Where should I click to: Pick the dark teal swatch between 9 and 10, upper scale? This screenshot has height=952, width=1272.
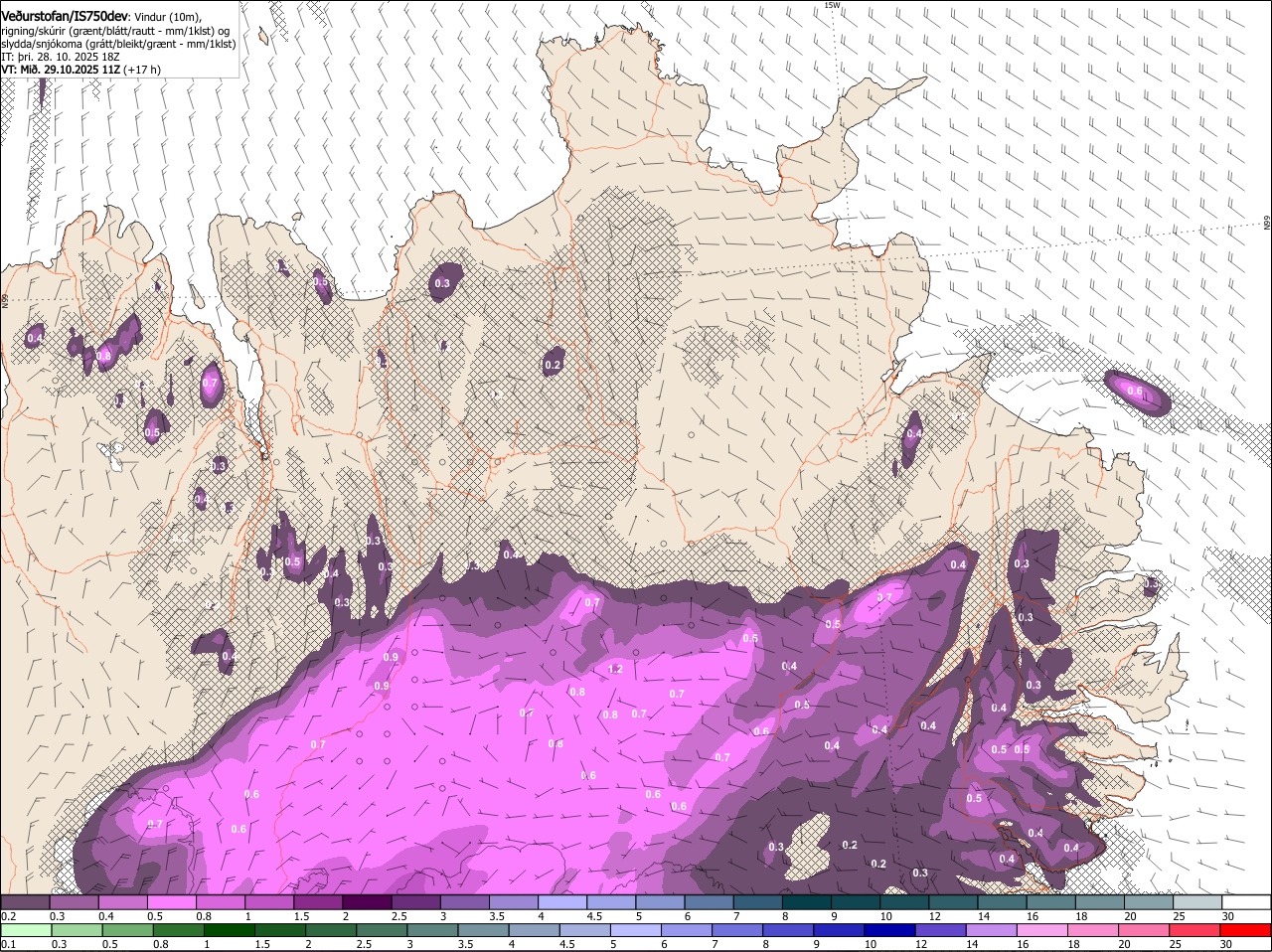pyautogui.click(x=857, y=902)
